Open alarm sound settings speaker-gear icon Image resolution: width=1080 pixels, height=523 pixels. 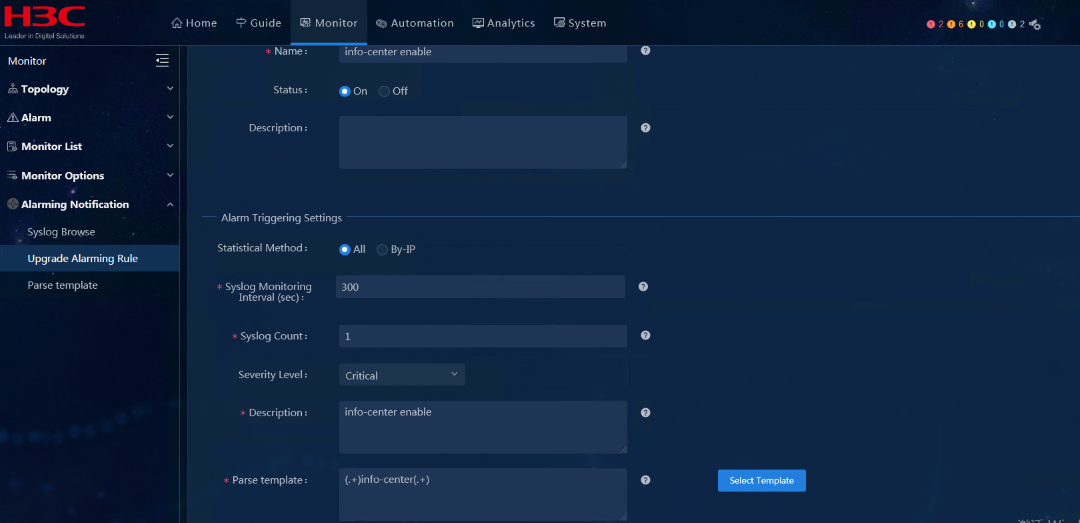1035,25
